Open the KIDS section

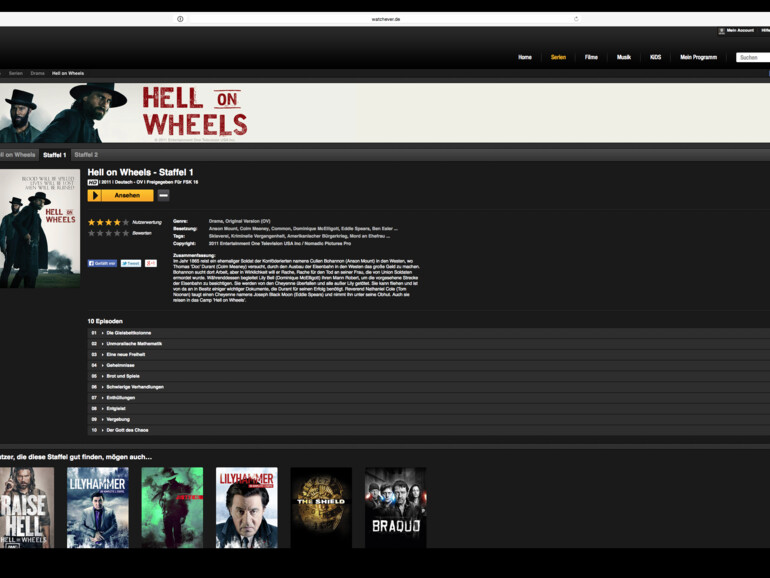[656, 57]
